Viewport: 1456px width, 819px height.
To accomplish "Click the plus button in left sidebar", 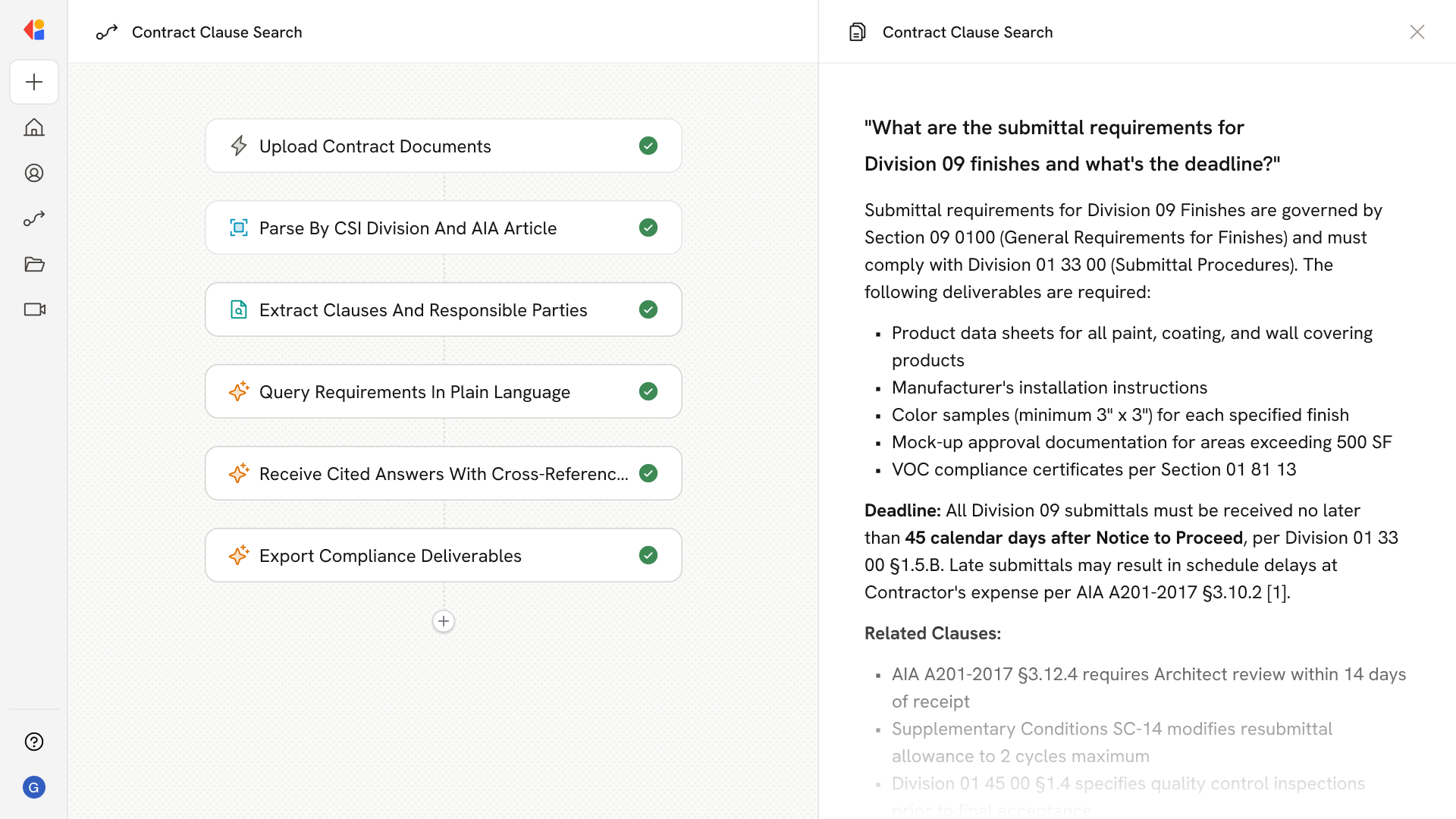I will tap(34, 82).
